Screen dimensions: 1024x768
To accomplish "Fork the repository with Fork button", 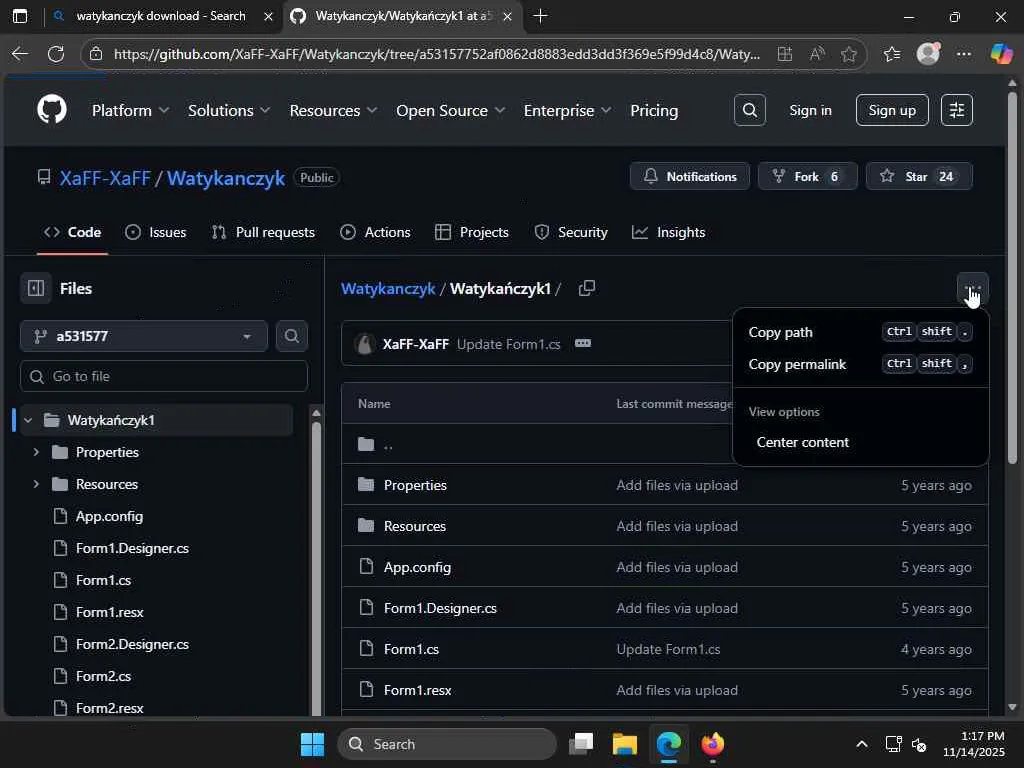I will [808, 176].
